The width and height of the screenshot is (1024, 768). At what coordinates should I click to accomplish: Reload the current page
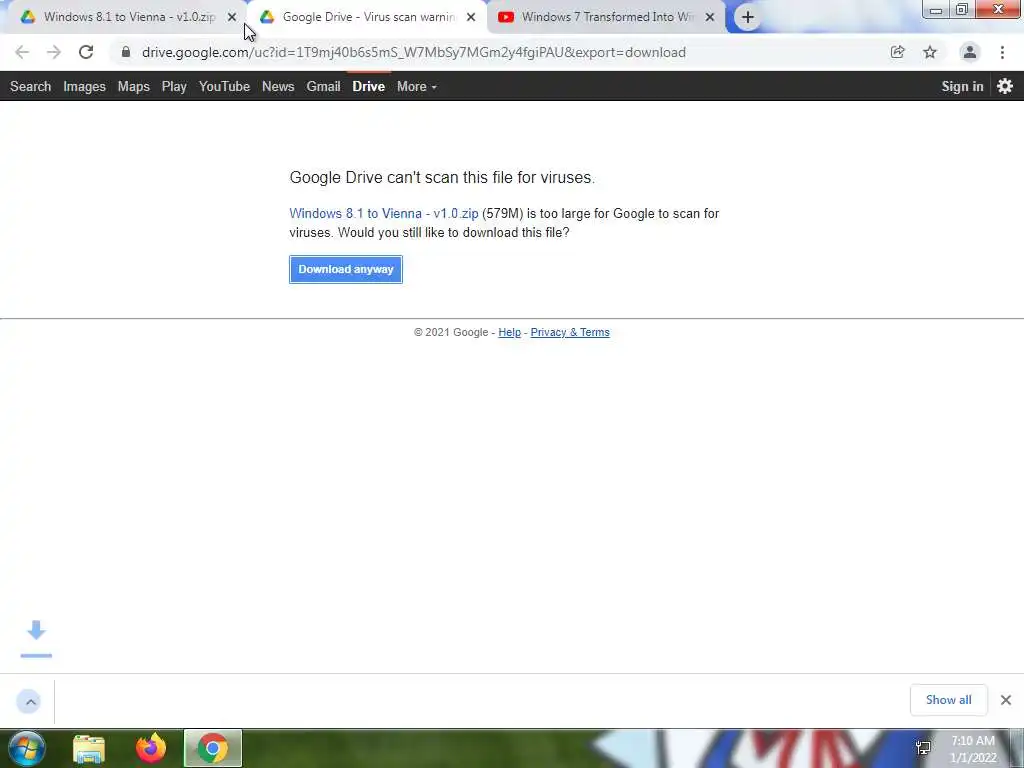[86, 52]
